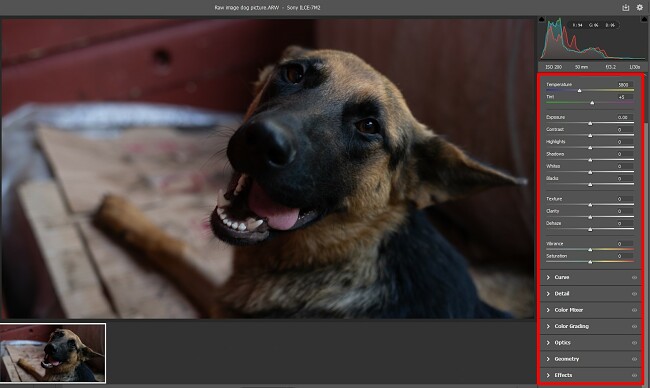
Task: Click the Temperature slider handle
Action: (580, 90)
